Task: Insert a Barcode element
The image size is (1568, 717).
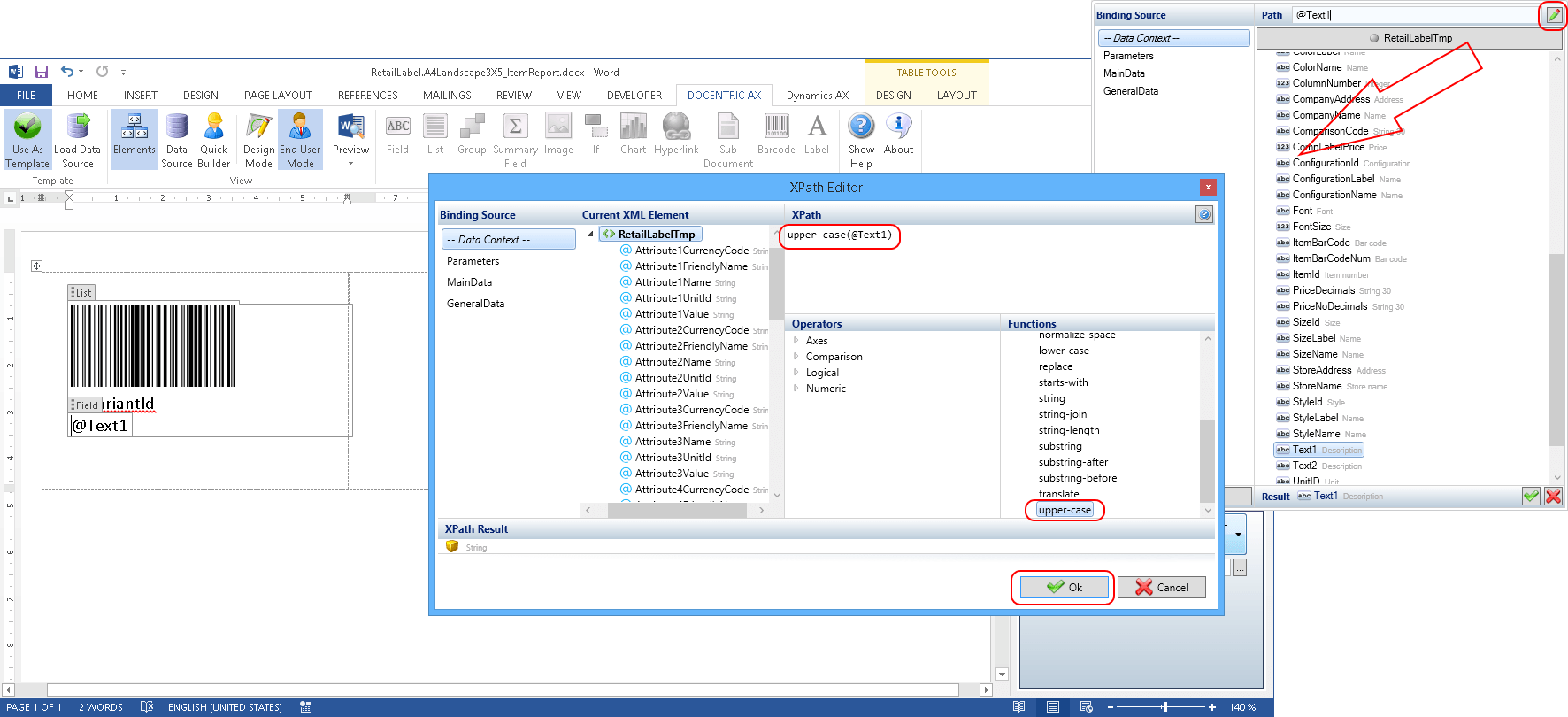Action: pos(776,135)
